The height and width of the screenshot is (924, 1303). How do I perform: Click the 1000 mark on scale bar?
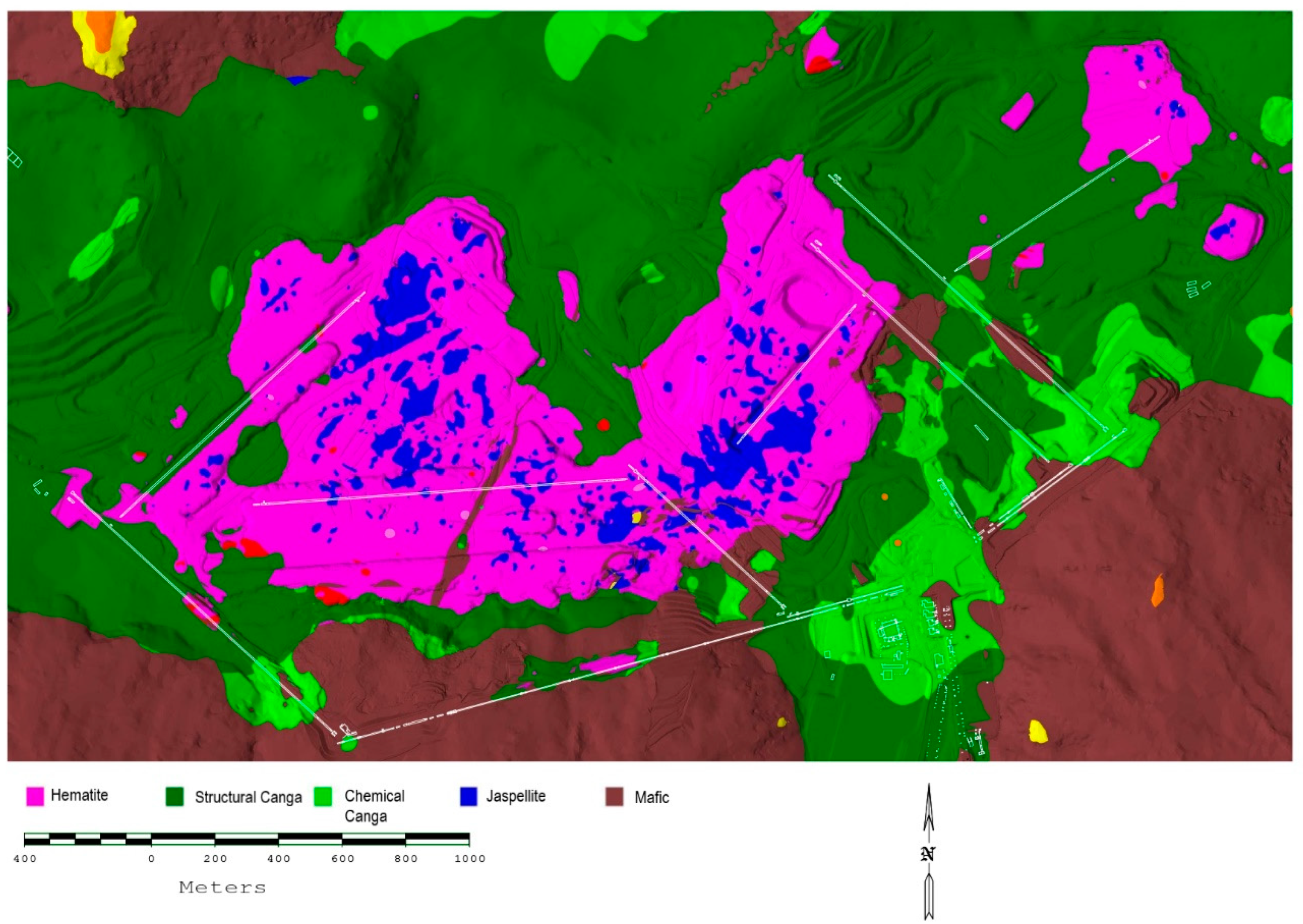pos(470,859)
